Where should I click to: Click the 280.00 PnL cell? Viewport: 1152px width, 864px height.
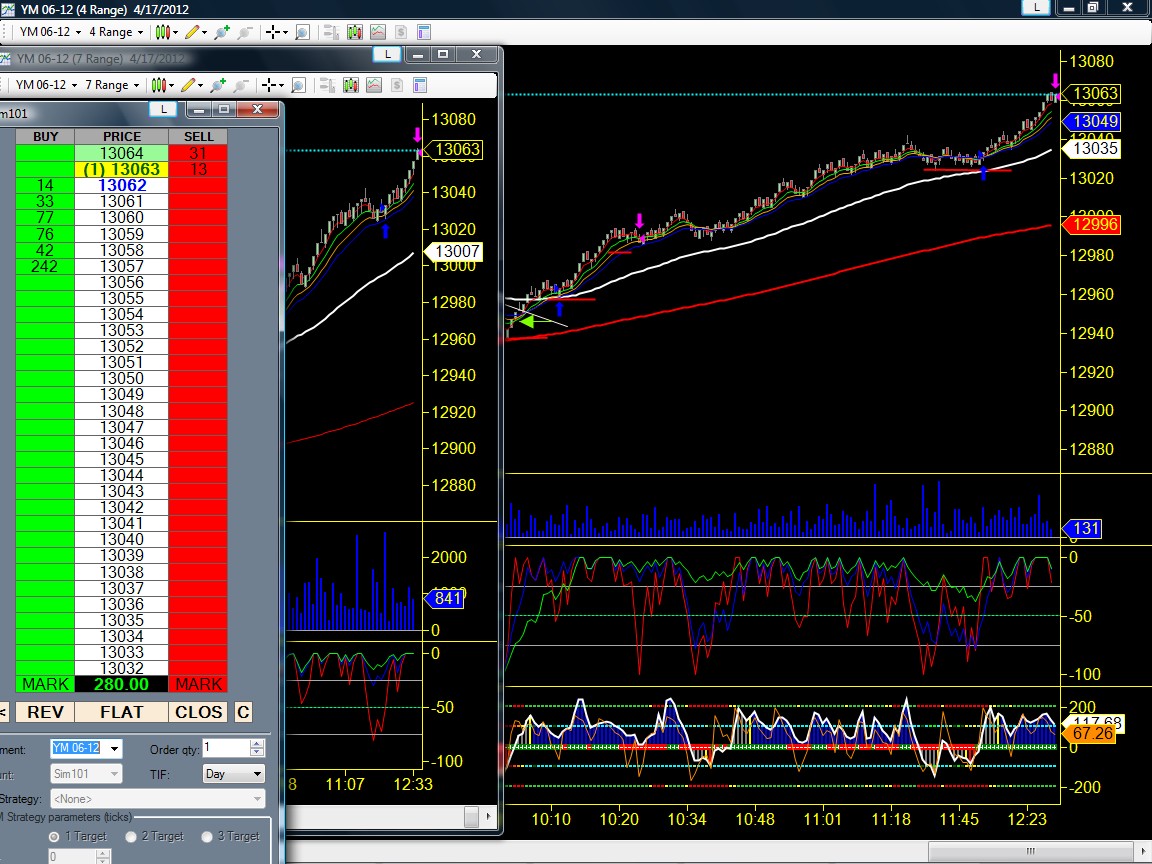coord(121,684)
